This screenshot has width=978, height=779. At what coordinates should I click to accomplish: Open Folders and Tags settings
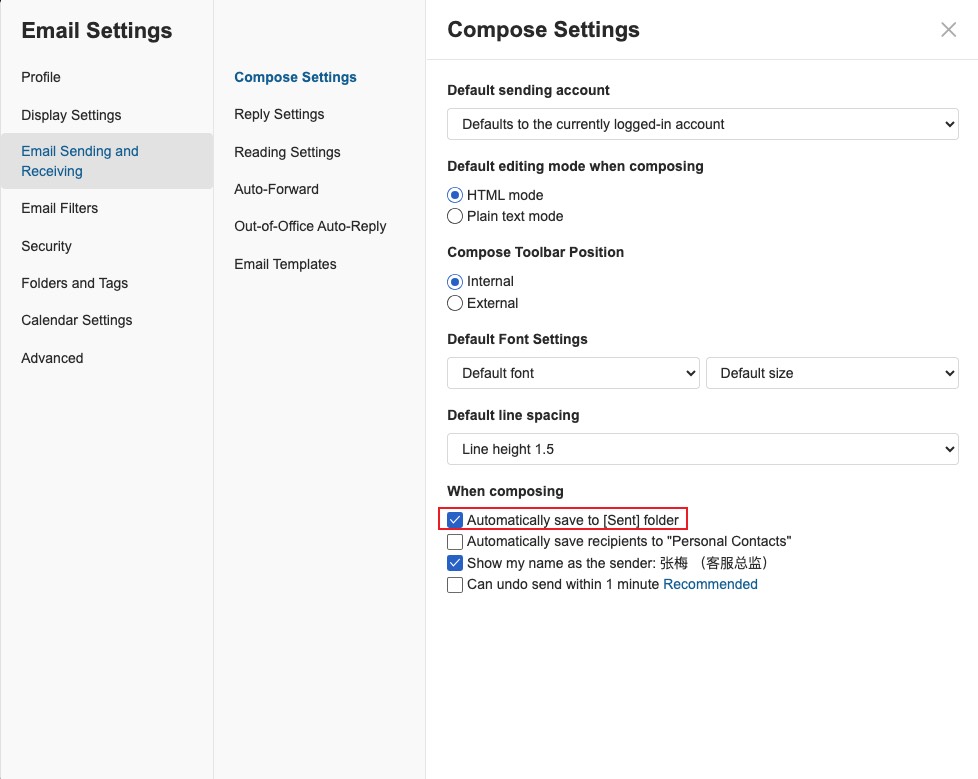75,283
